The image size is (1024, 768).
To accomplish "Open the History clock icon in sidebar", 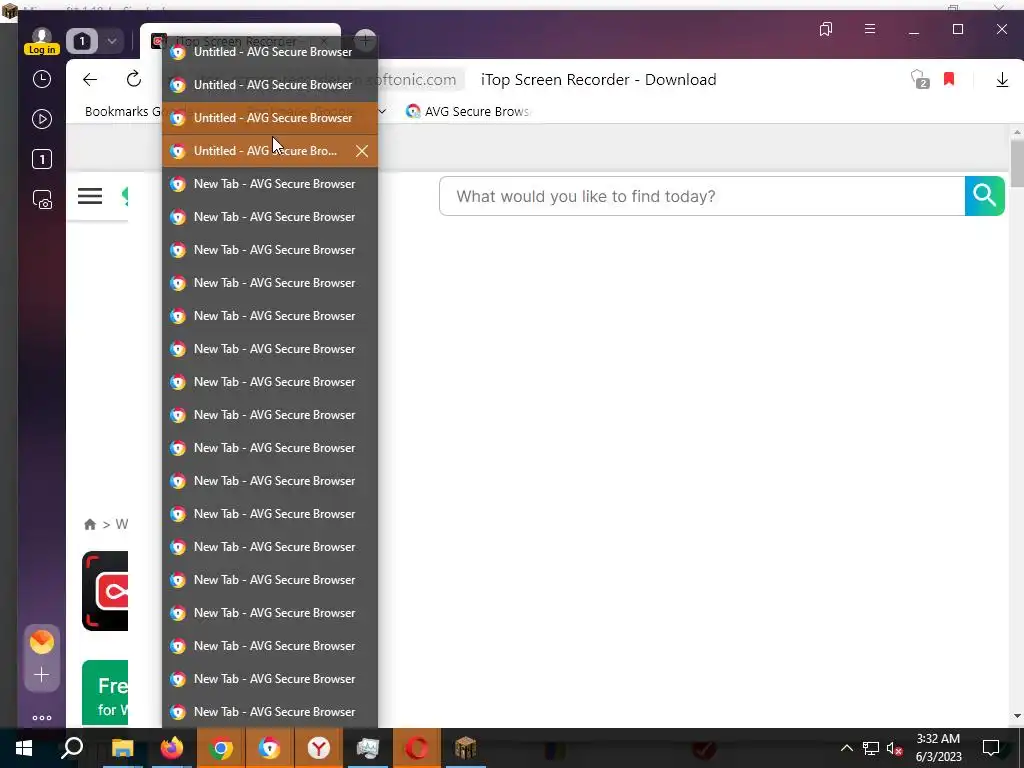I will coord(42,79).
